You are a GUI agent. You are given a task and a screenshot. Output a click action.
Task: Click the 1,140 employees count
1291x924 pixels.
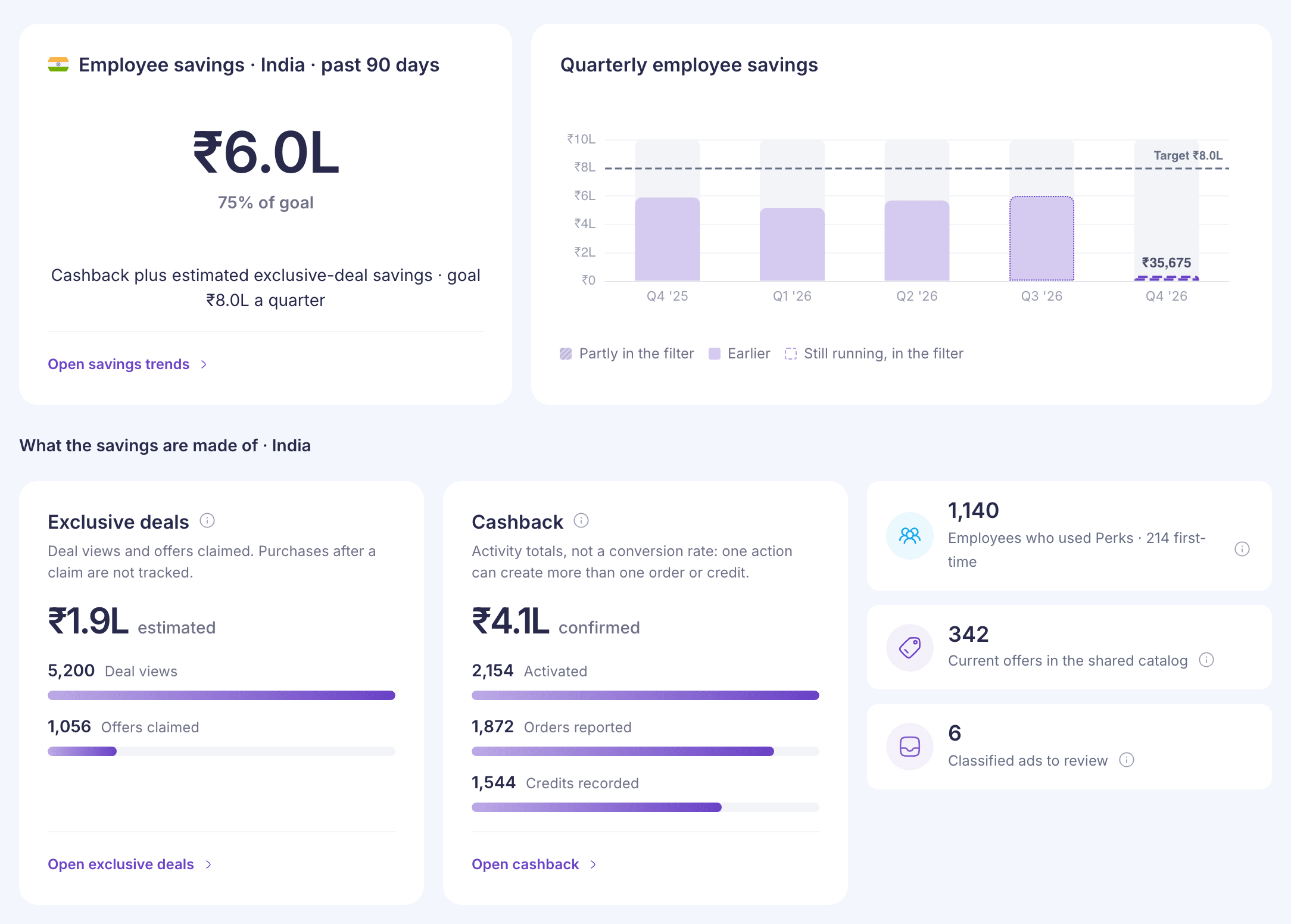974,510
